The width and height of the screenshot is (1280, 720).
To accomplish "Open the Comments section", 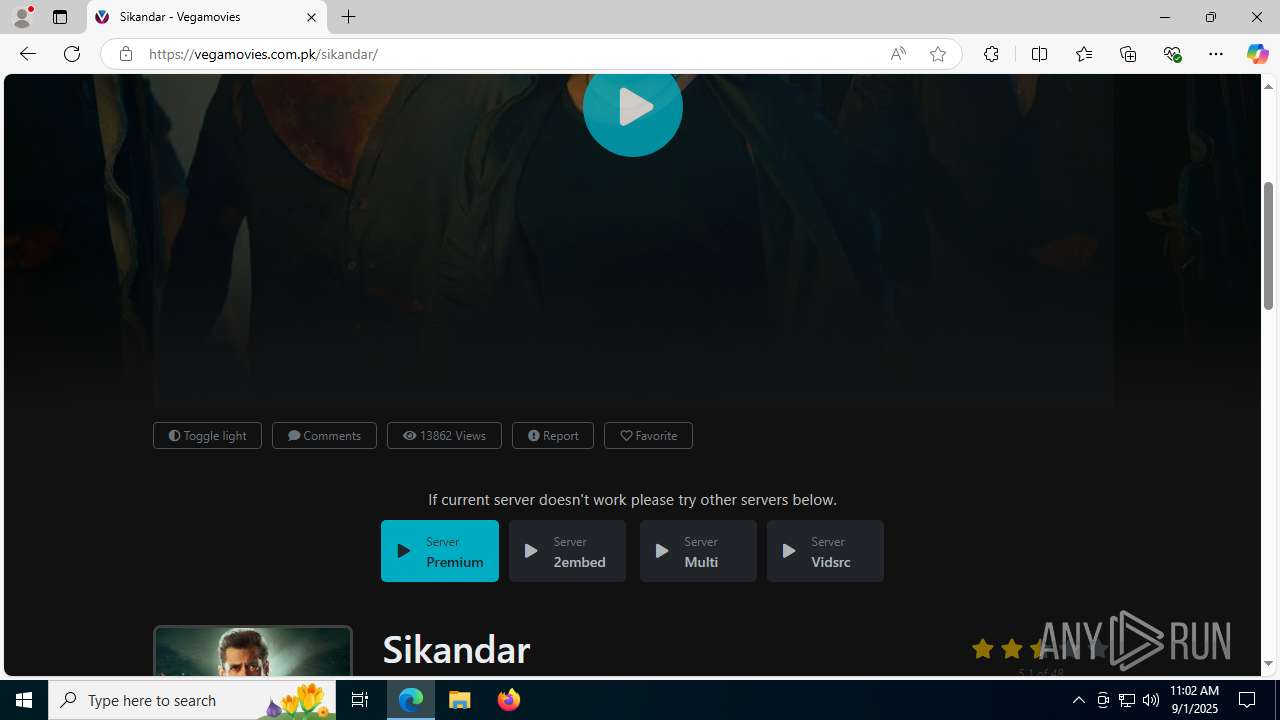I will pos(324,435).
